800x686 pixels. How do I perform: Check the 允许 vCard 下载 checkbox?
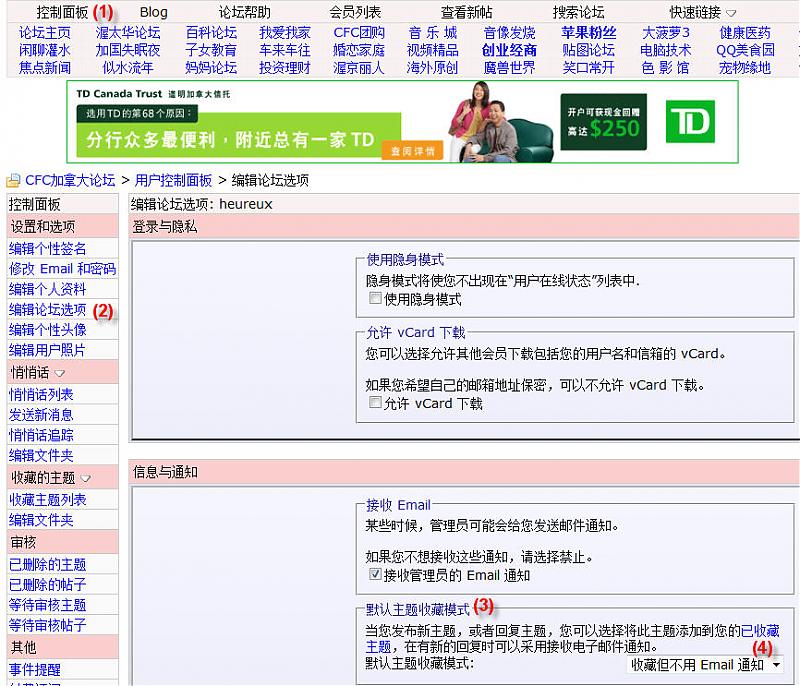(375, 403)
